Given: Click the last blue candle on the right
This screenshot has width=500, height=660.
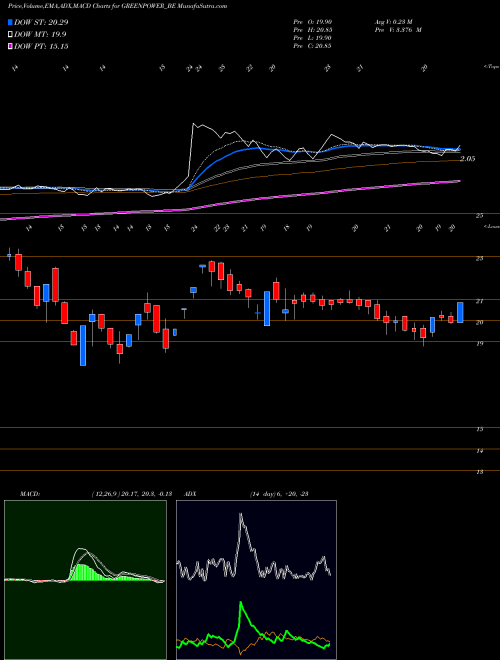Looking at the screenshot, I should [x=460, y=313].
